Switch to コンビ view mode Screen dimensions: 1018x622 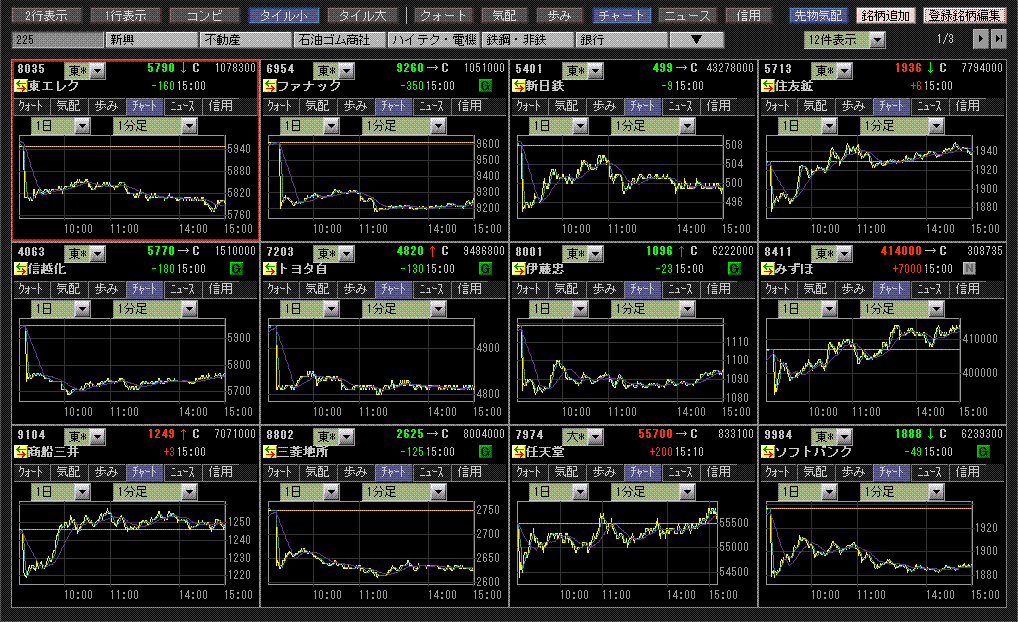coord(205,16)
